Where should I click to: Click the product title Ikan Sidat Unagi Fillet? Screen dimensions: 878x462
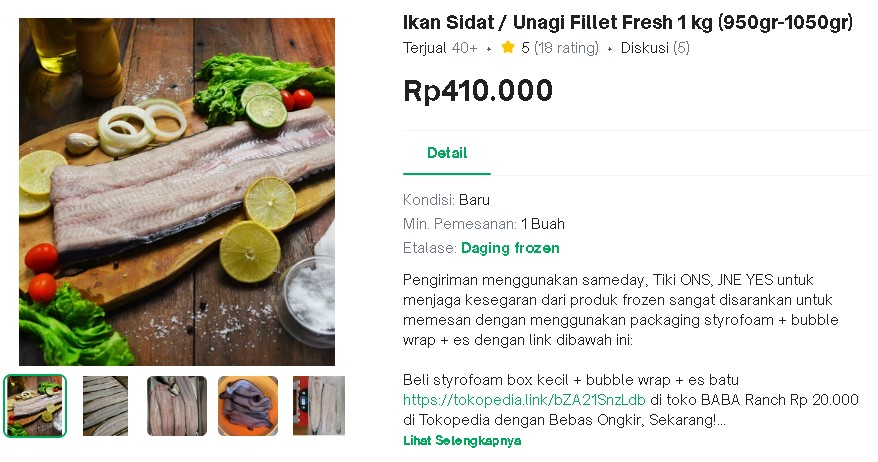pyautogui.click(x=627, y=22)
